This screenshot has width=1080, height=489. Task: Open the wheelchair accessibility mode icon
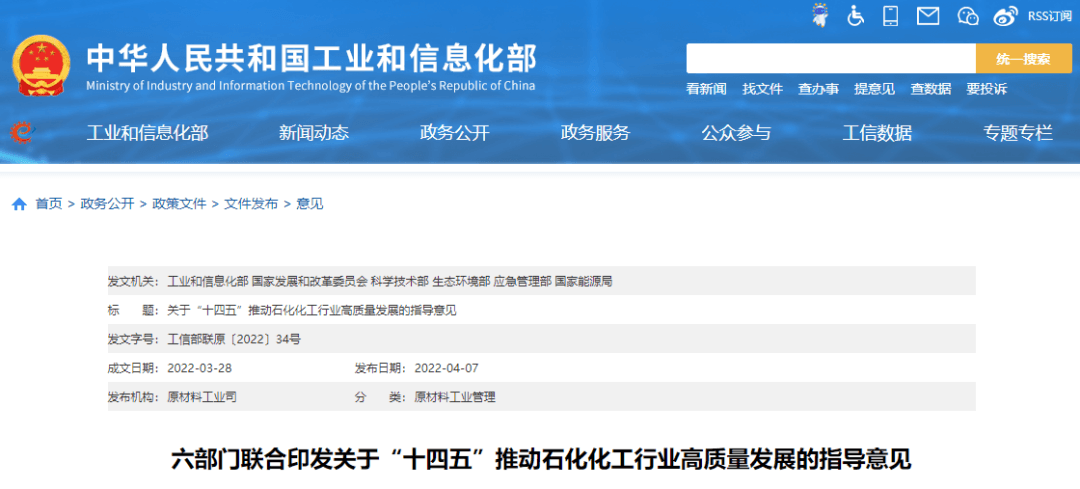856,15
